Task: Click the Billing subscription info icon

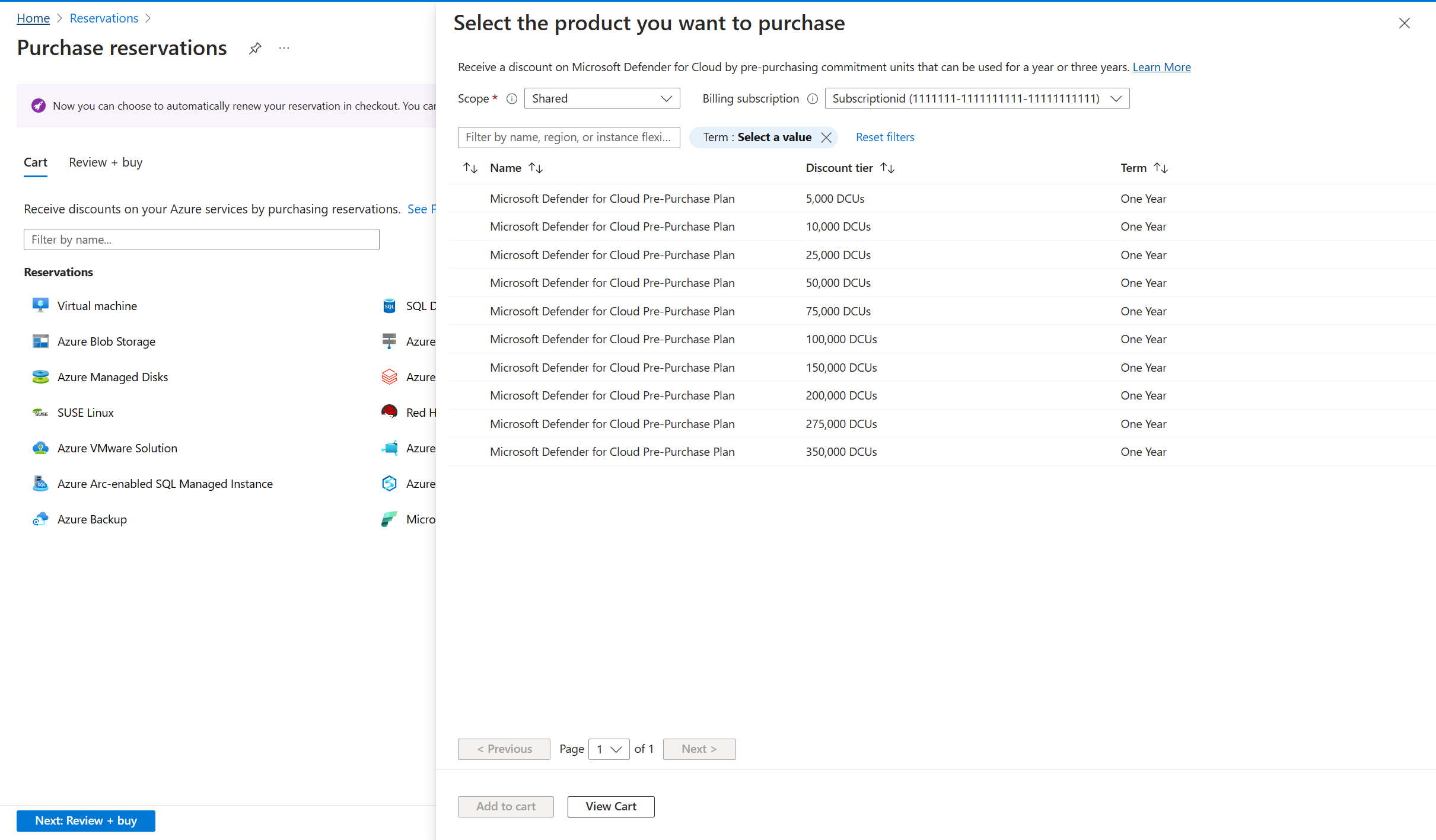Action: coord(813,99)
